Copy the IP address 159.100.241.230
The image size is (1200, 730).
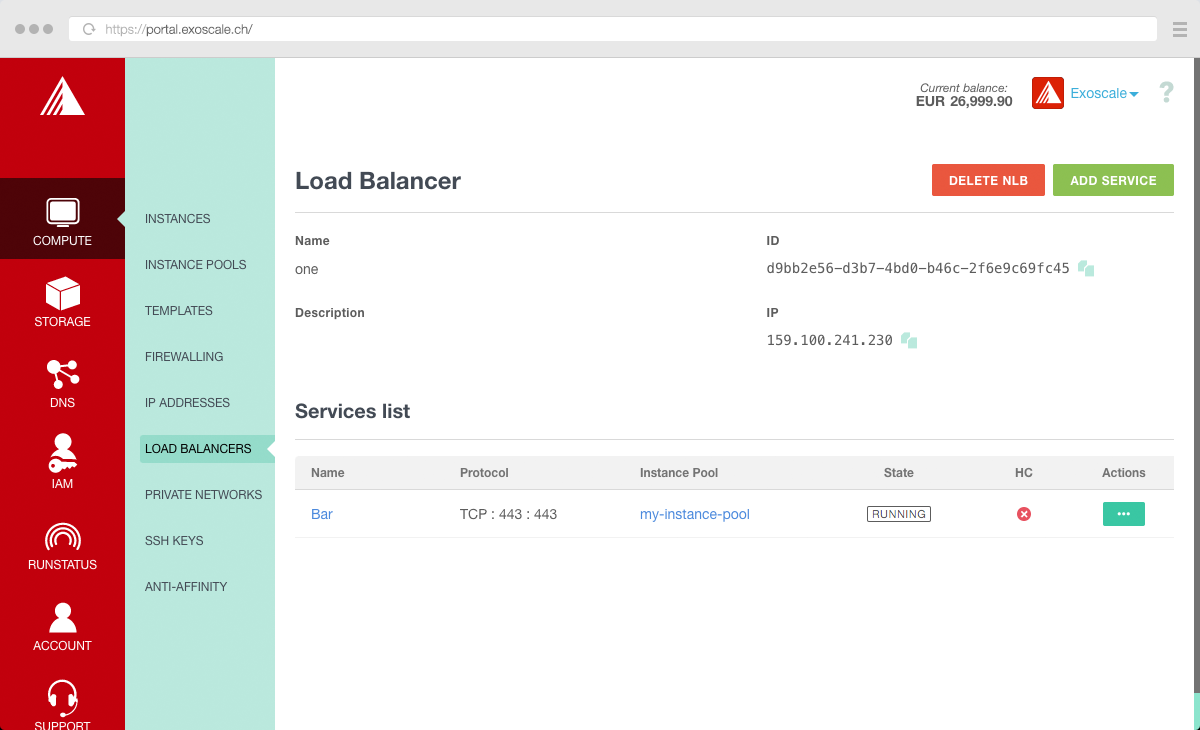pos(909,341)
